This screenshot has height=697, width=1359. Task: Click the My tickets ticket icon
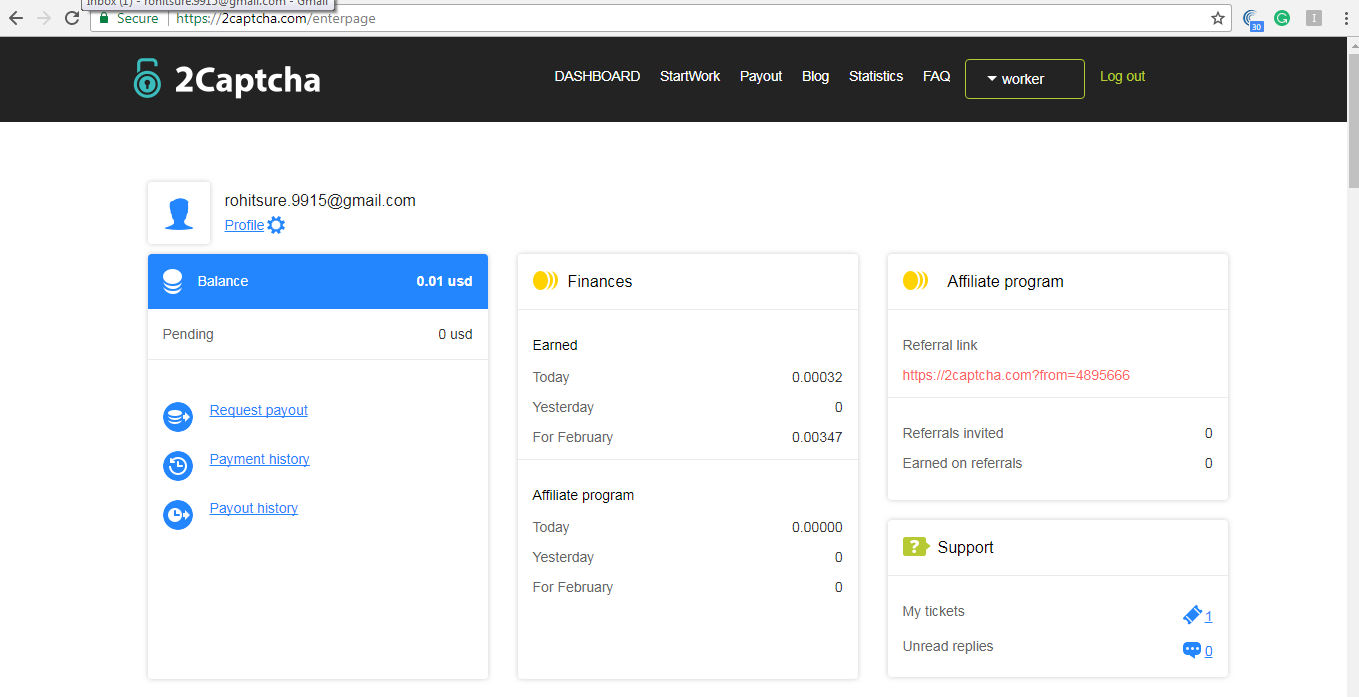pos(1192,615)
